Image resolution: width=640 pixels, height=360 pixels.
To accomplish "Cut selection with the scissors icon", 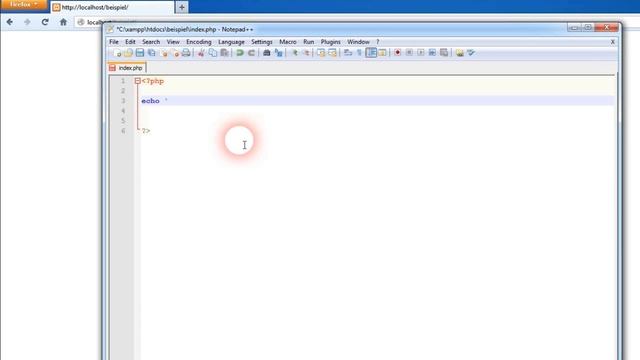I will click(x=201, y=53).
